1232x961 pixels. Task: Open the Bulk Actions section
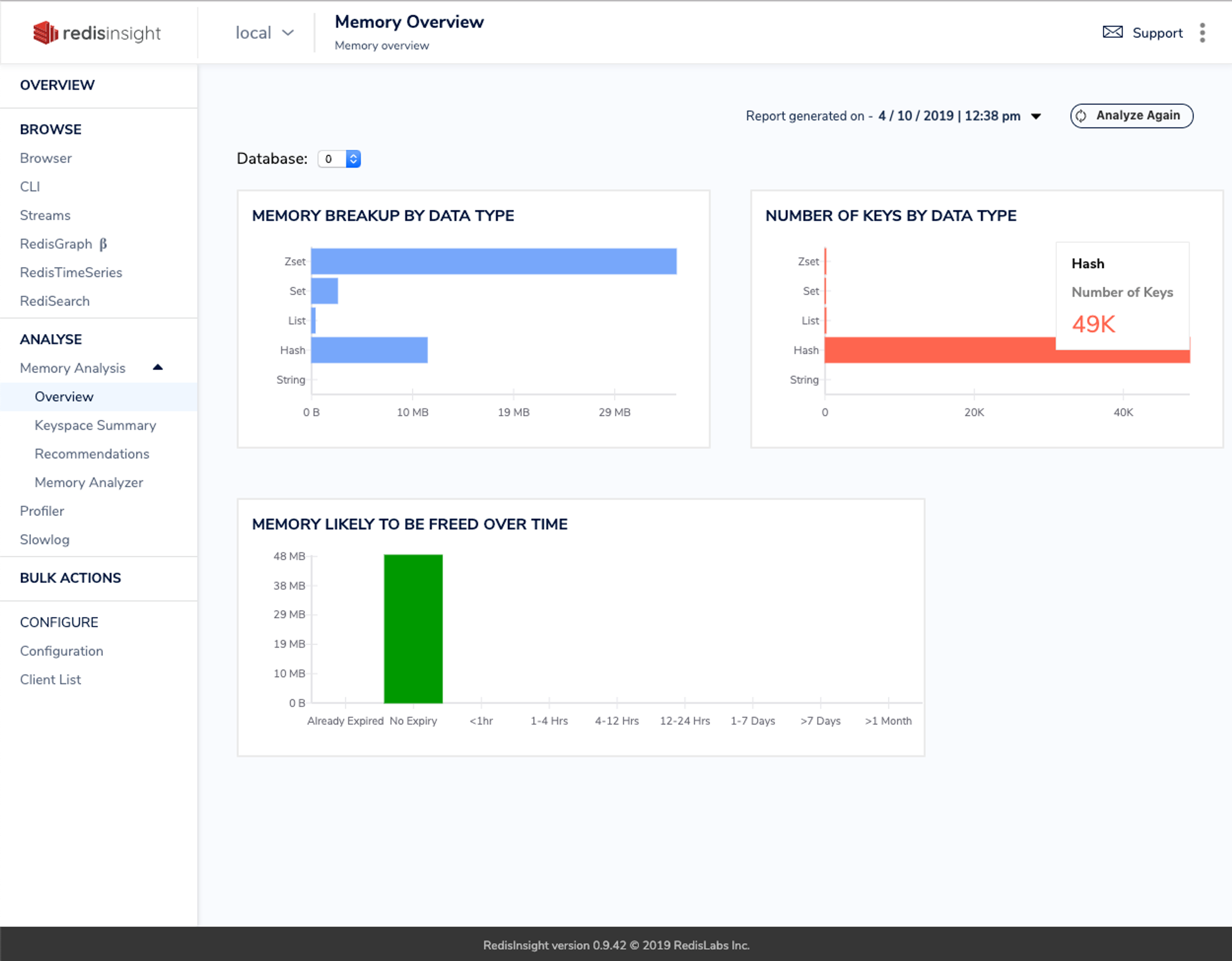(70, 578)
